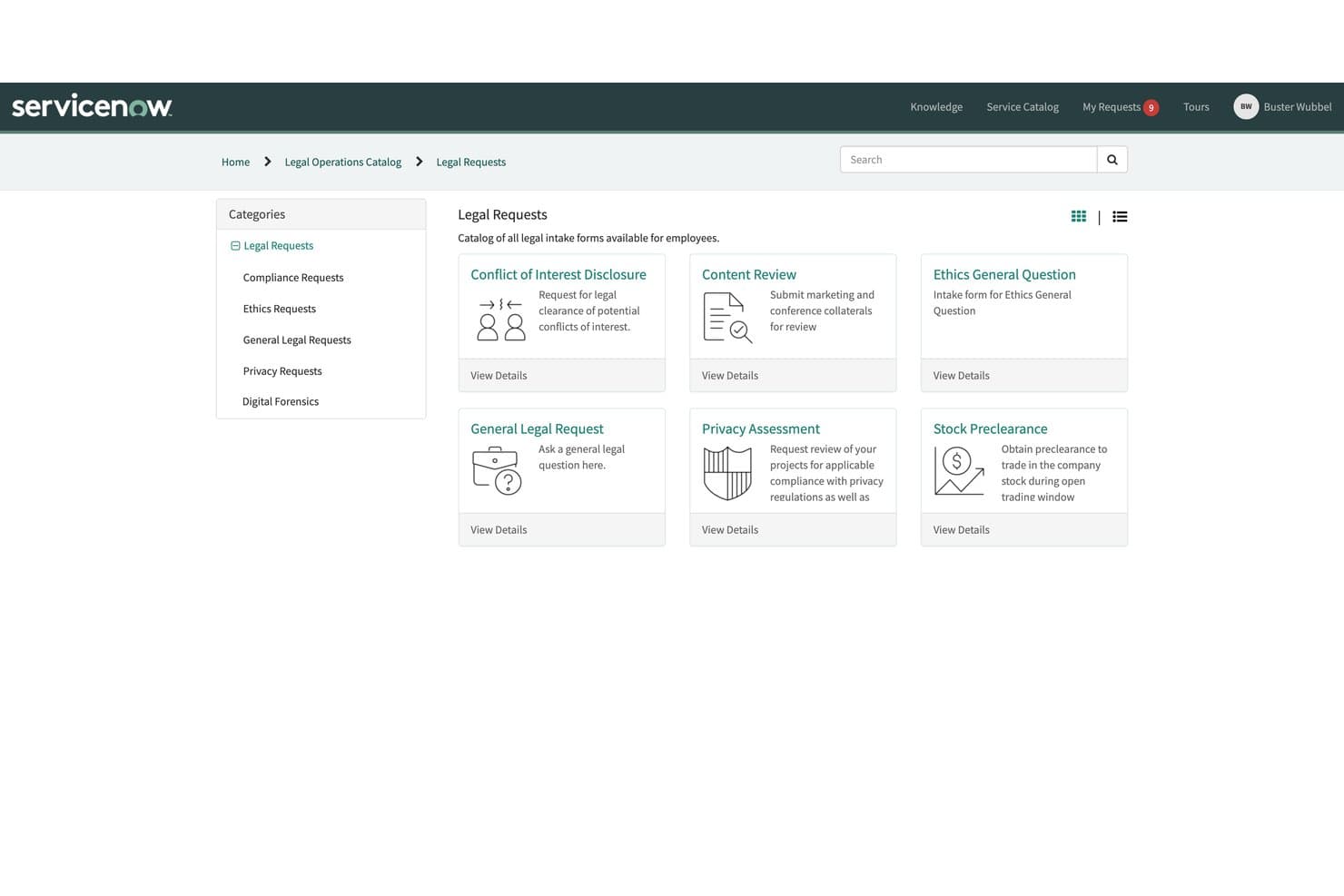Viewport: 1344px width, 896px height.
Task: Click the Conflict of Interest people icon
Action: 500,319
